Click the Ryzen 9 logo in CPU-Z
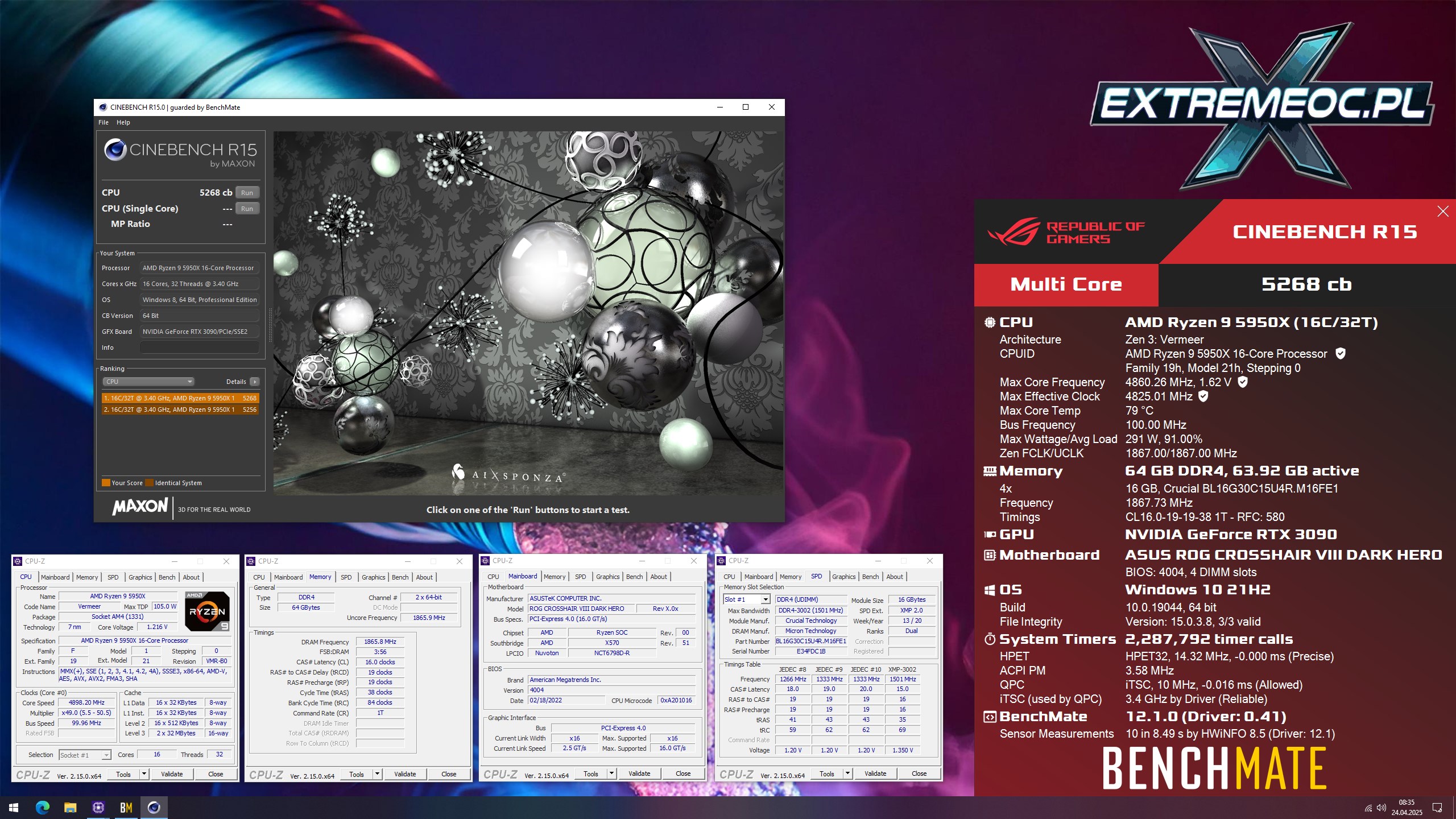 coord(207,611)
